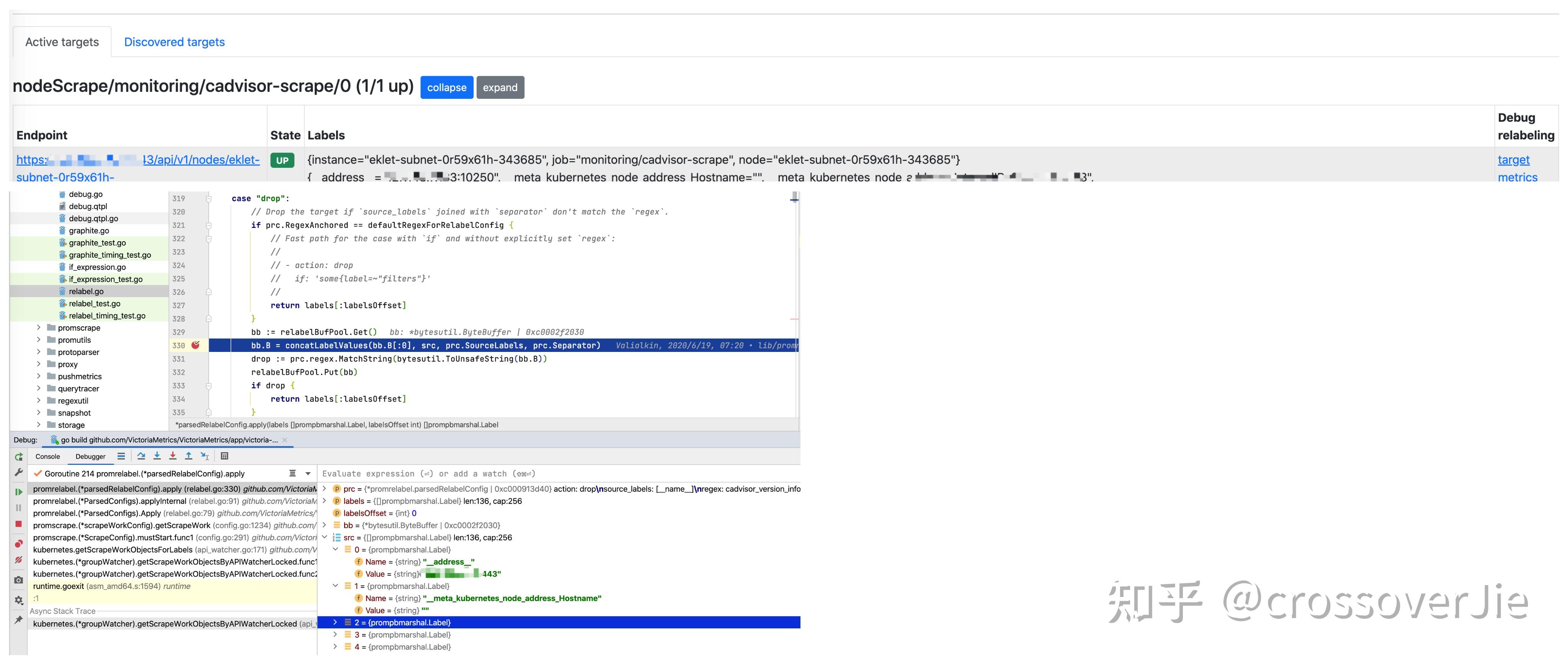The height and width of the screenshot is (664, 1568).
Task: Open graphite.go in the project tree
Action: [89, 231]
